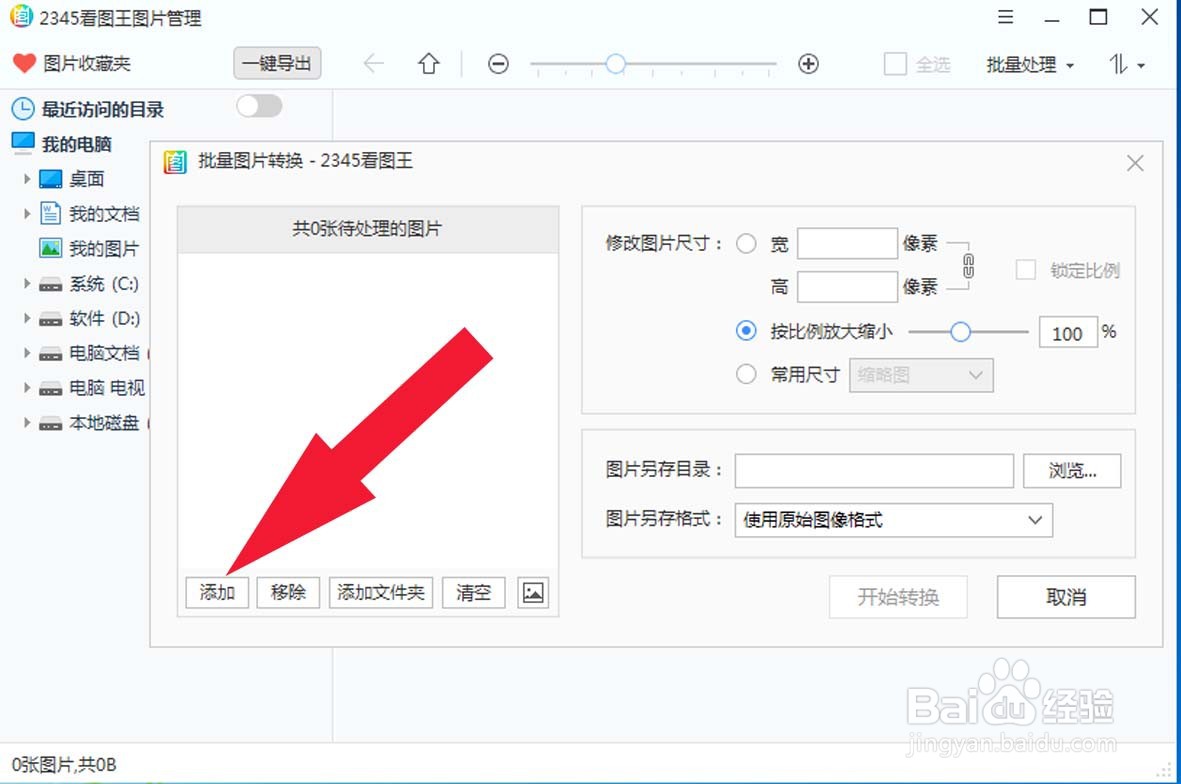The image size is (1181, 784).
Task: Click the 一键导出 export button
Action: coord(277,63)
